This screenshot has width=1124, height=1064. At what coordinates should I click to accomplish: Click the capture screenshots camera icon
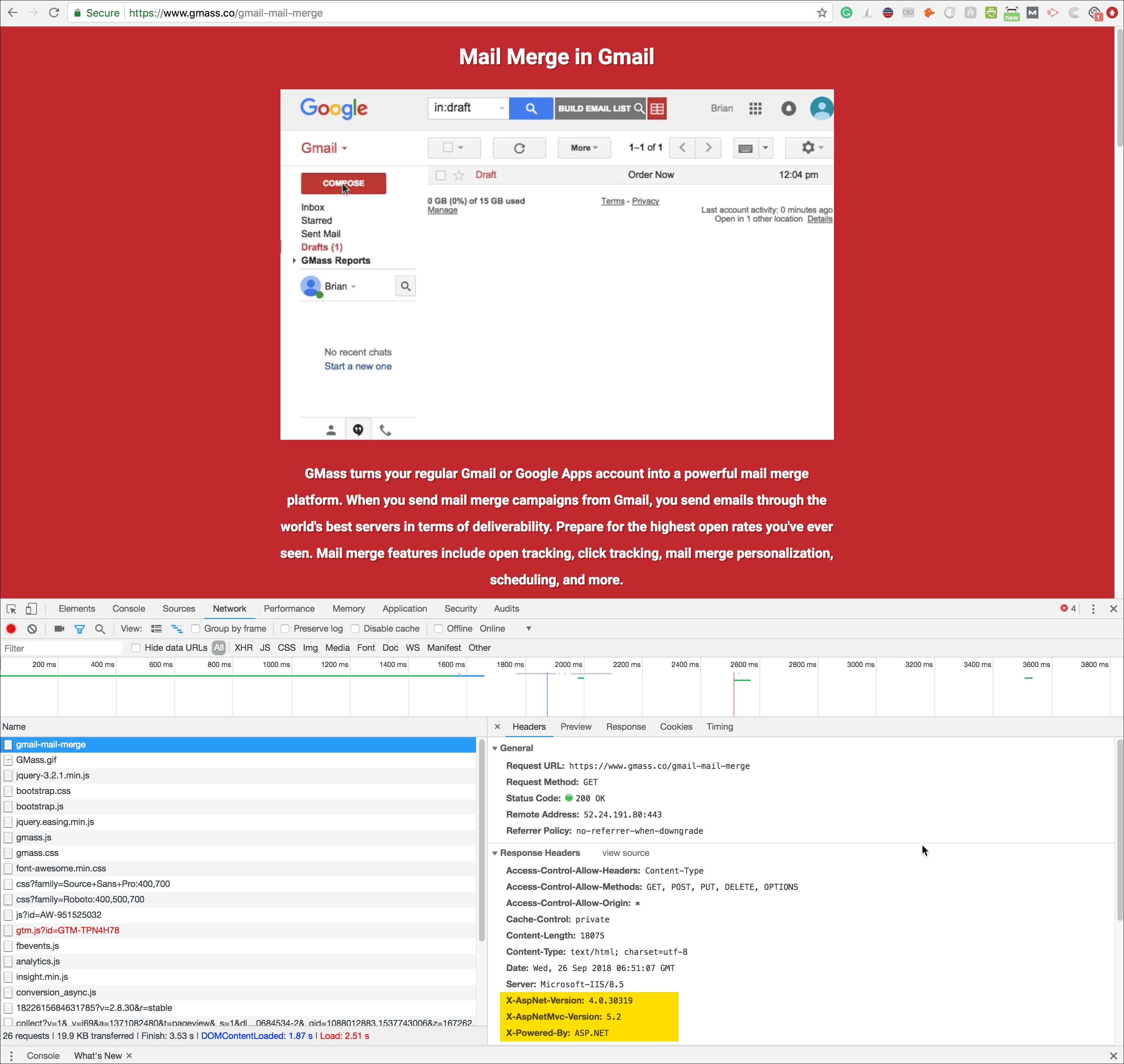point(59,628)
